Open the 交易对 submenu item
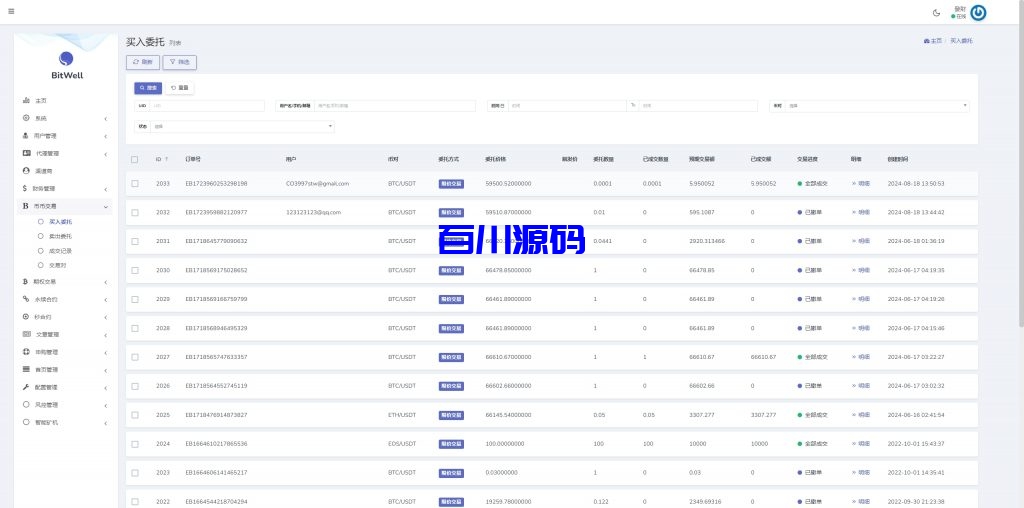This screenshot has width=1024, height=508. click(57, 265)
